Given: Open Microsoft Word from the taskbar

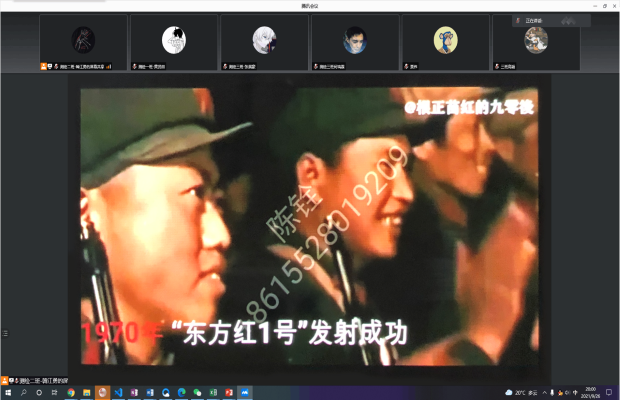Looking at the screenshot, I should tap(150, 393).
